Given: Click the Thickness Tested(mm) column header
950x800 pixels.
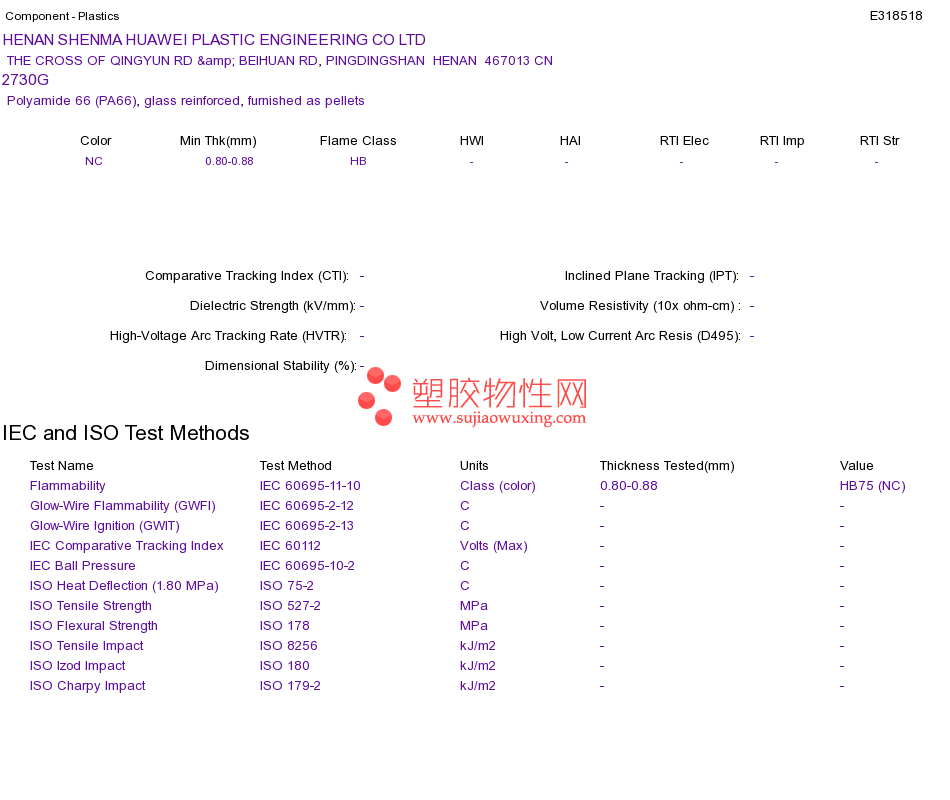Looking at the screenshot, I should 667,465.
